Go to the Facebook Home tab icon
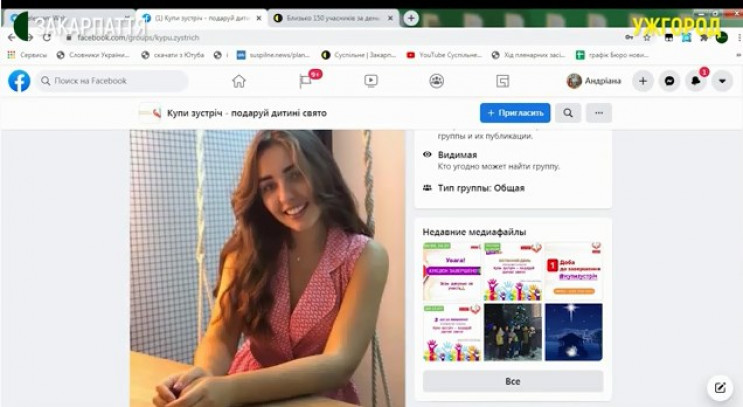 coord(239,81)
